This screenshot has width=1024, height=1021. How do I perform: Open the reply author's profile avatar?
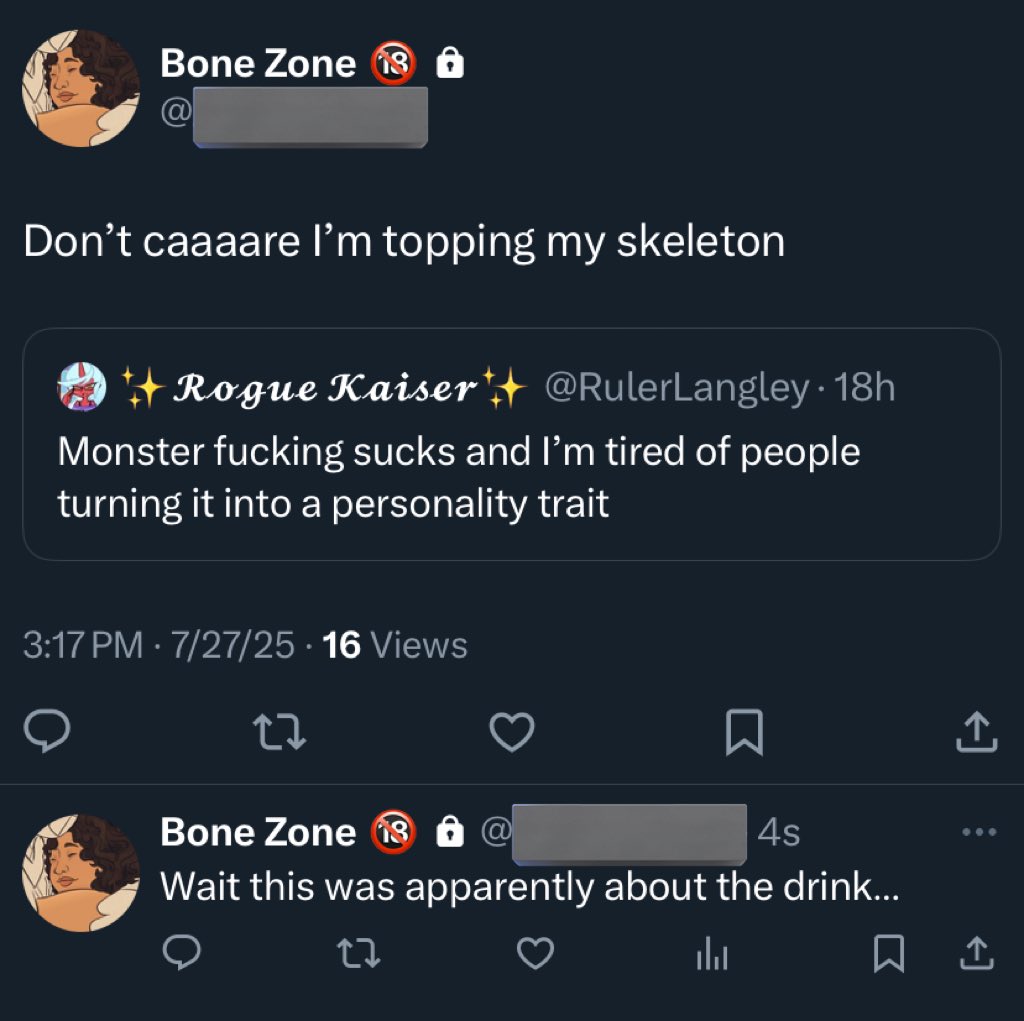pyautogui.click(x=81, y=873)
